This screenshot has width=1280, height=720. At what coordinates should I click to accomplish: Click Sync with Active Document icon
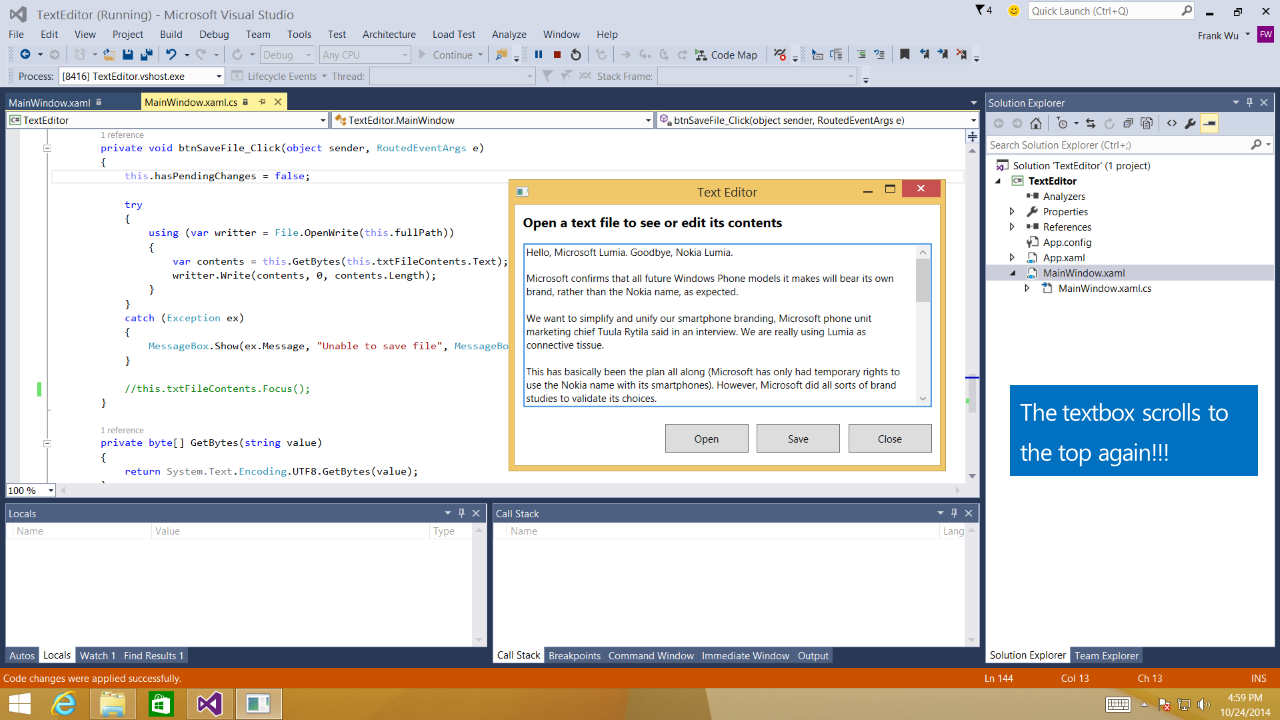(x=1091, y=124)
